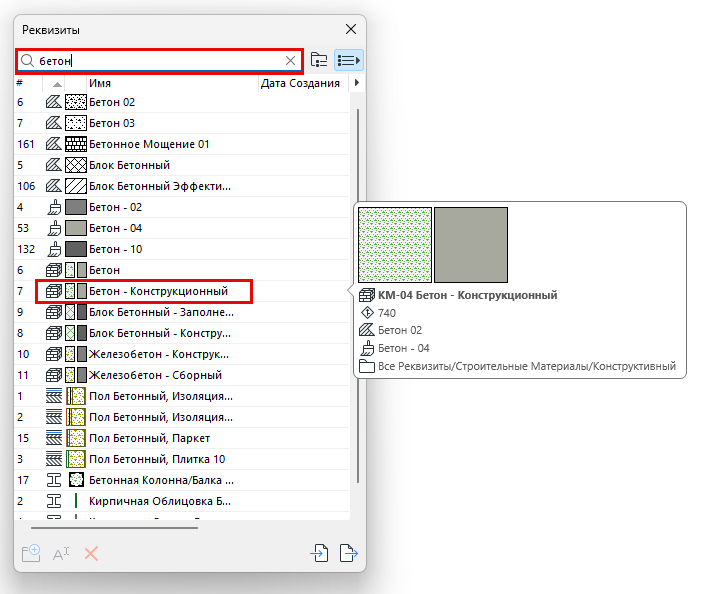Screen dimensions: 701x594
Task: Sort list by the # column header
Action: [29, 83]
